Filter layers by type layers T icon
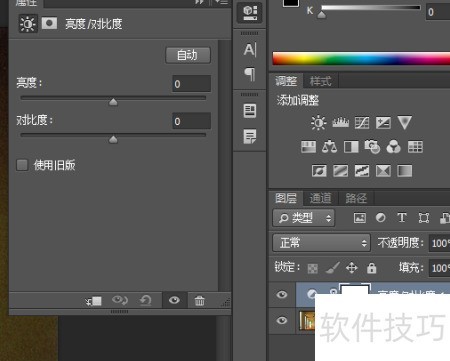 [x=402, y=218]
